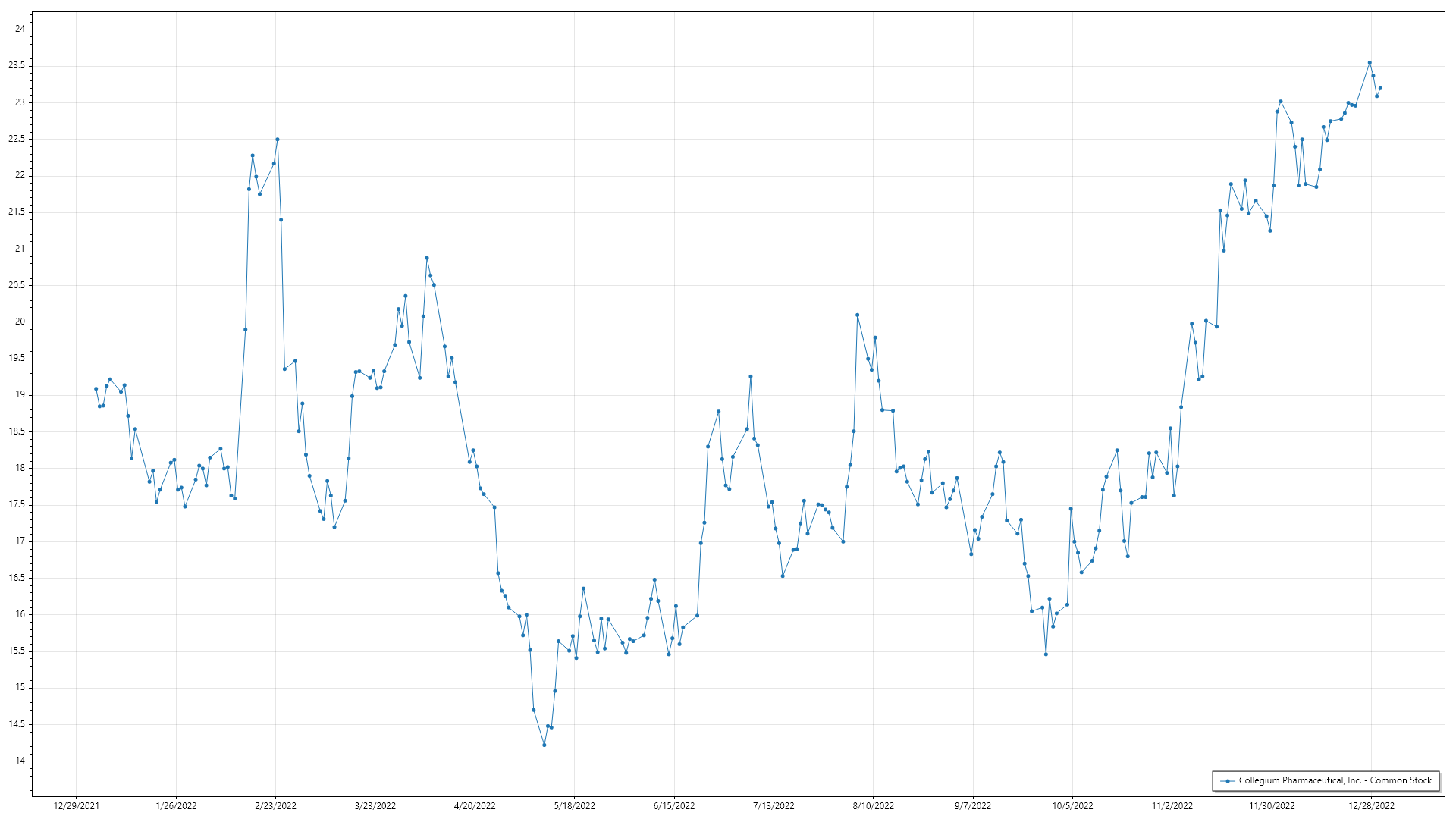Click the 12/28/2022 x-axis date label
The height and width of the screenshot is (819, 1456).
click(x=1371, y=806)
